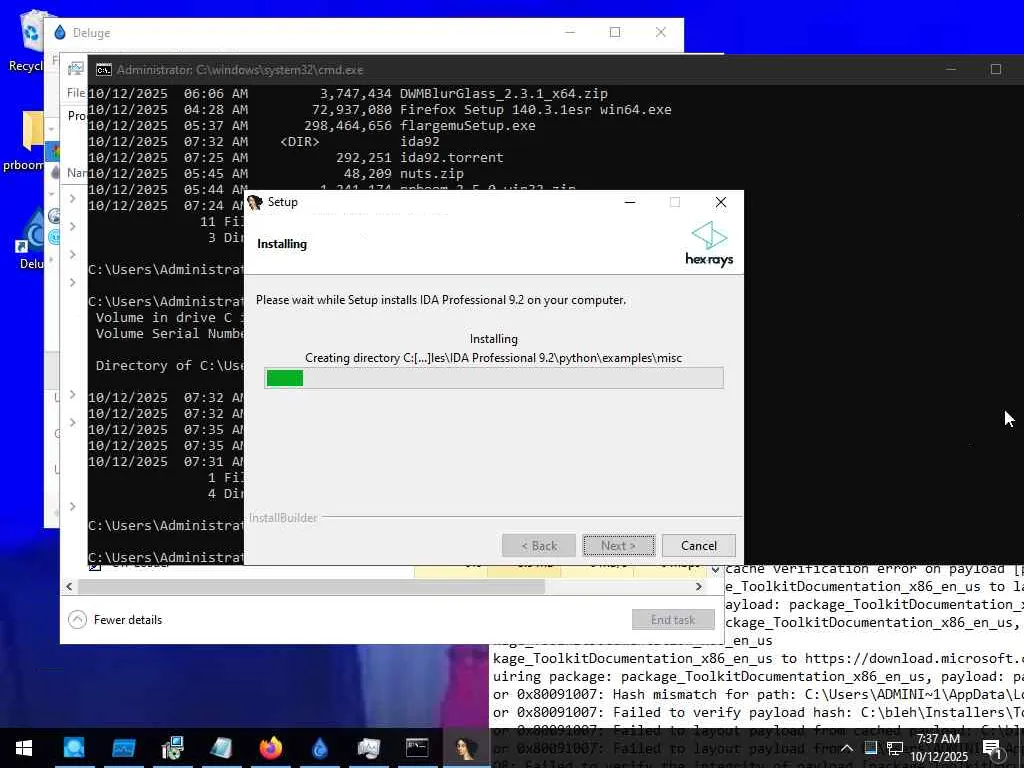The height and width of the screenshot is (768, 1024).
Task: Open the Windows Start menu
Action: tap(24, 748)
